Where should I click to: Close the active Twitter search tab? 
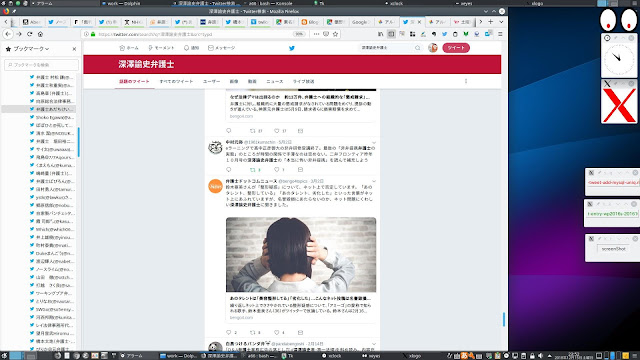point(419,22)
